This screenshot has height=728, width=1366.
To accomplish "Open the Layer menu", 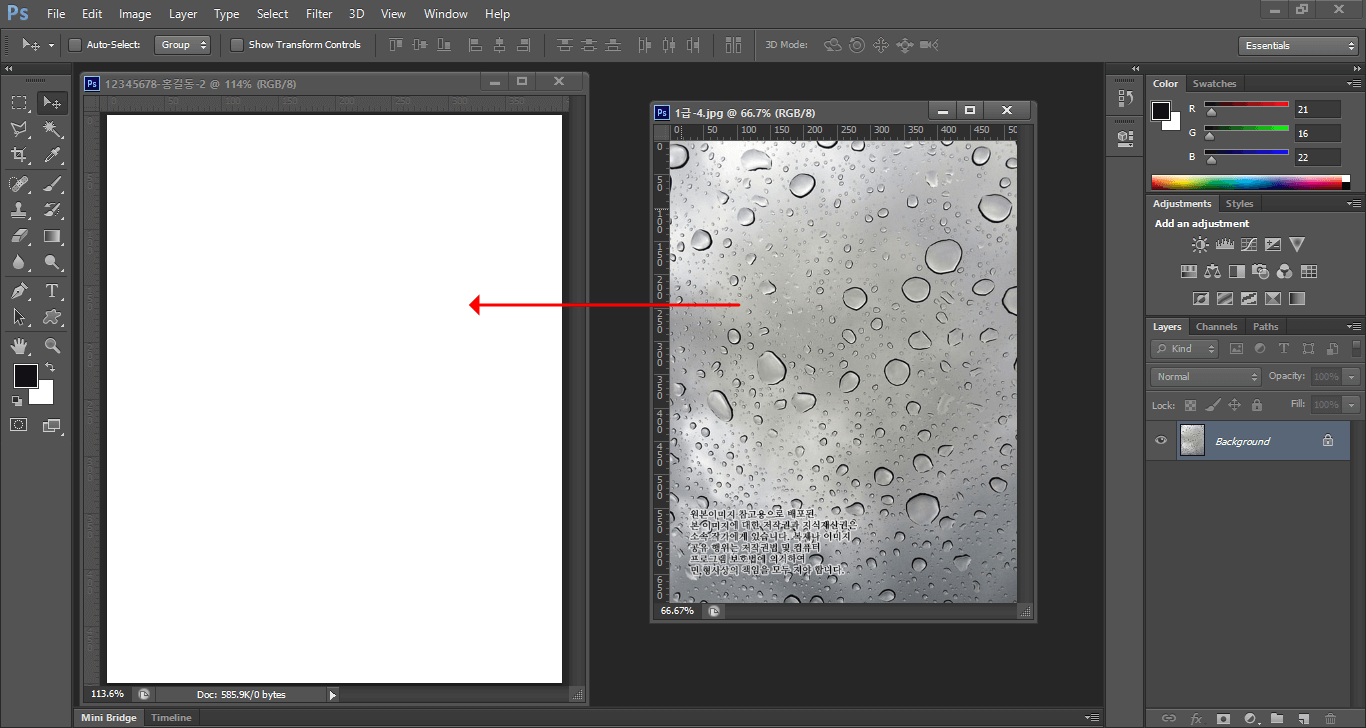I will (183, 14).
